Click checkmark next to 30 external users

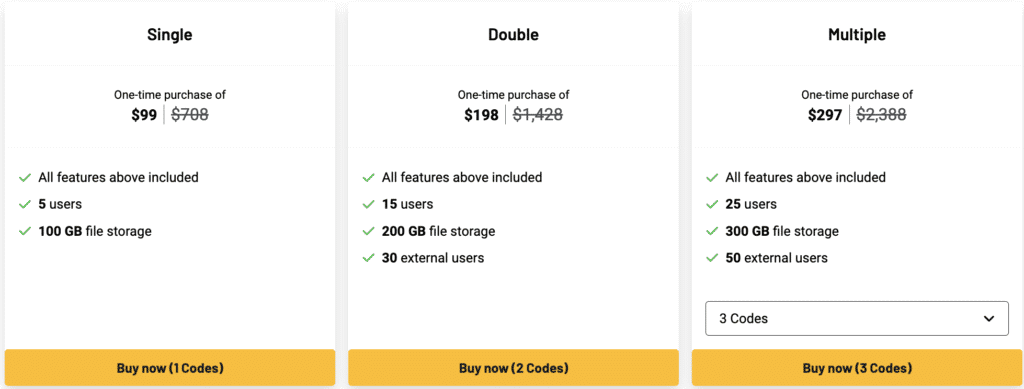pyautogui.click(x=368, y=258)
